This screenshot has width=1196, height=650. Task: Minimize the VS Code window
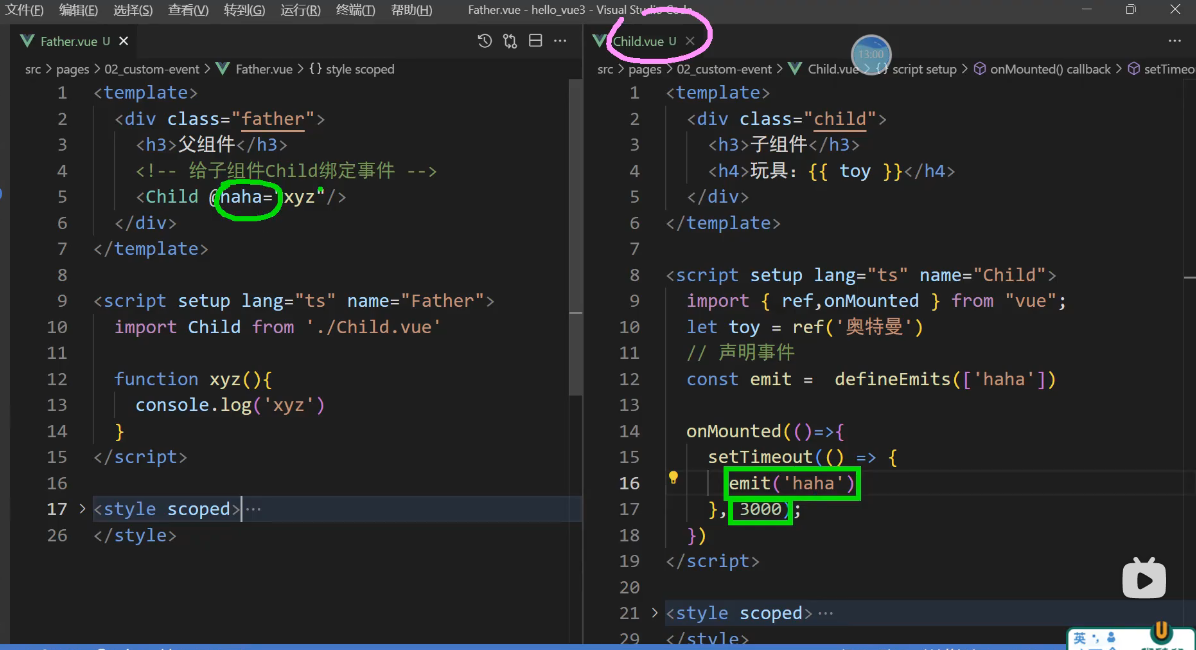coord(1086,9)
